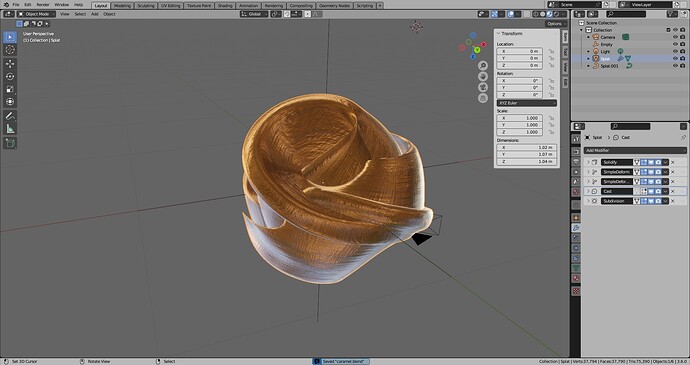Select the Rotate tool
Viewport: 690px width, 365px height.
coord(10,76)
